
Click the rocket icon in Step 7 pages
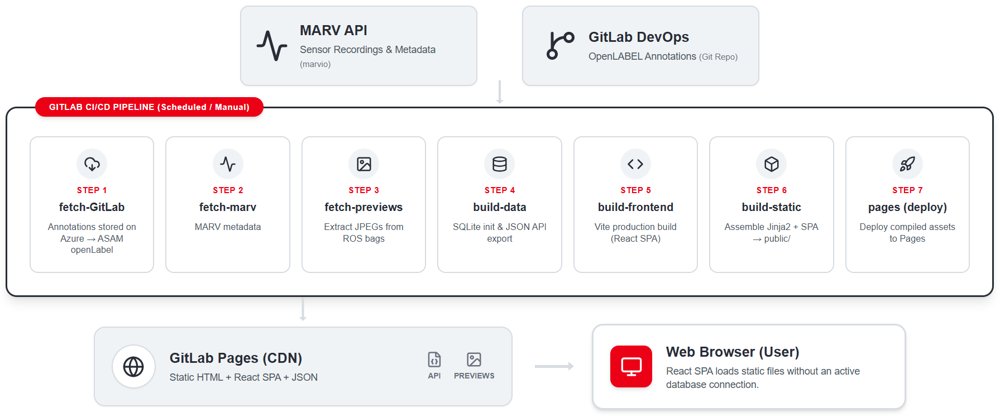[x=907, y=164]
